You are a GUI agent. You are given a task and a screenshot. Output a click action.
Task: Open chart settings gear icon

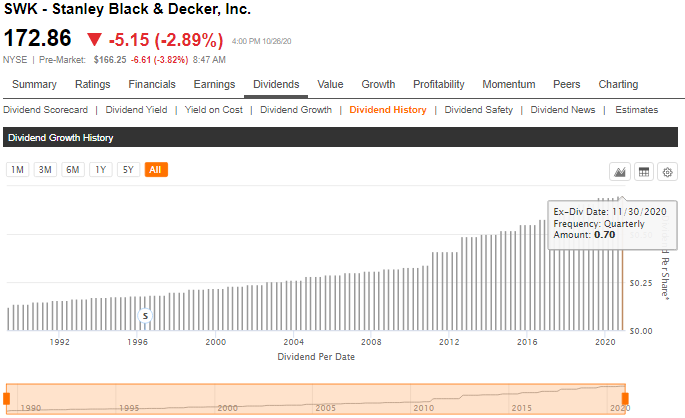coord(667,172)
